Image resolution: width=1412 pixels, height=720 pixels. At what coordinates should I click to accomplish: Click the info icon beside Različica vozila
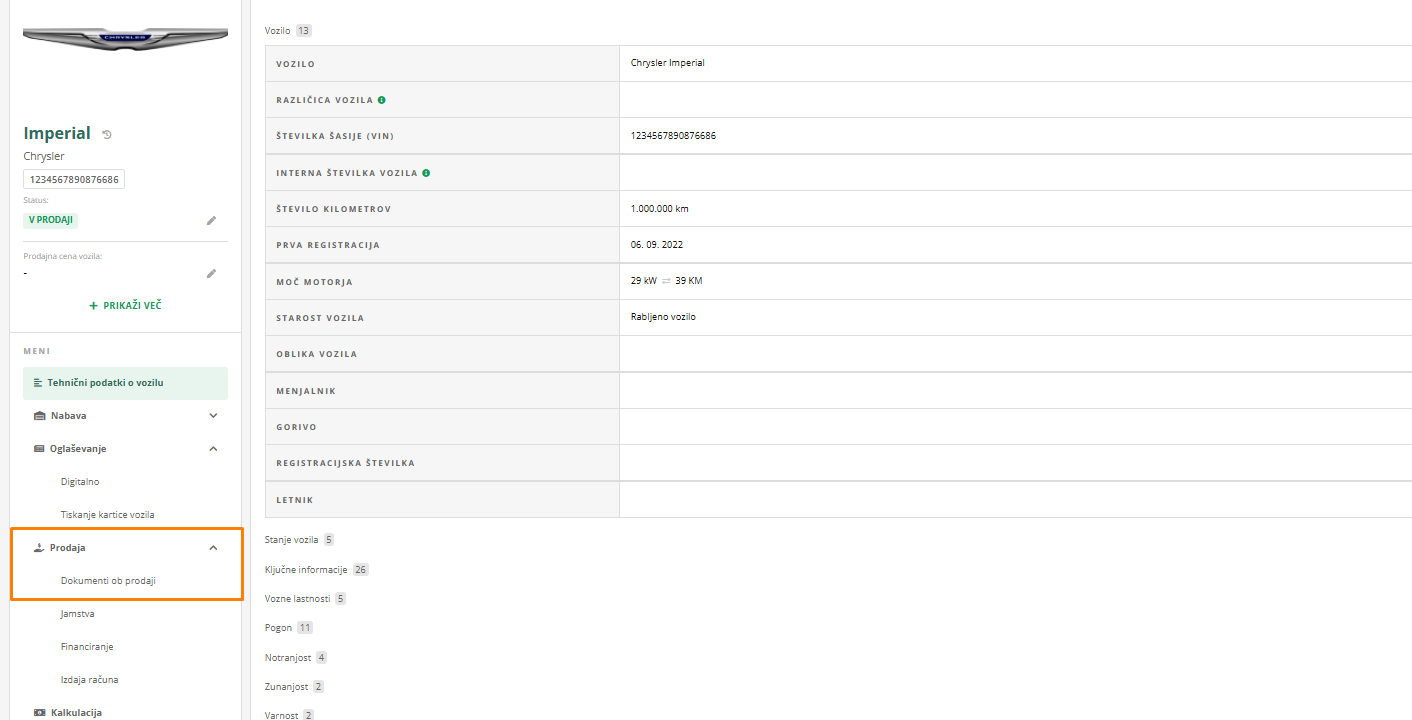(382, 100)
